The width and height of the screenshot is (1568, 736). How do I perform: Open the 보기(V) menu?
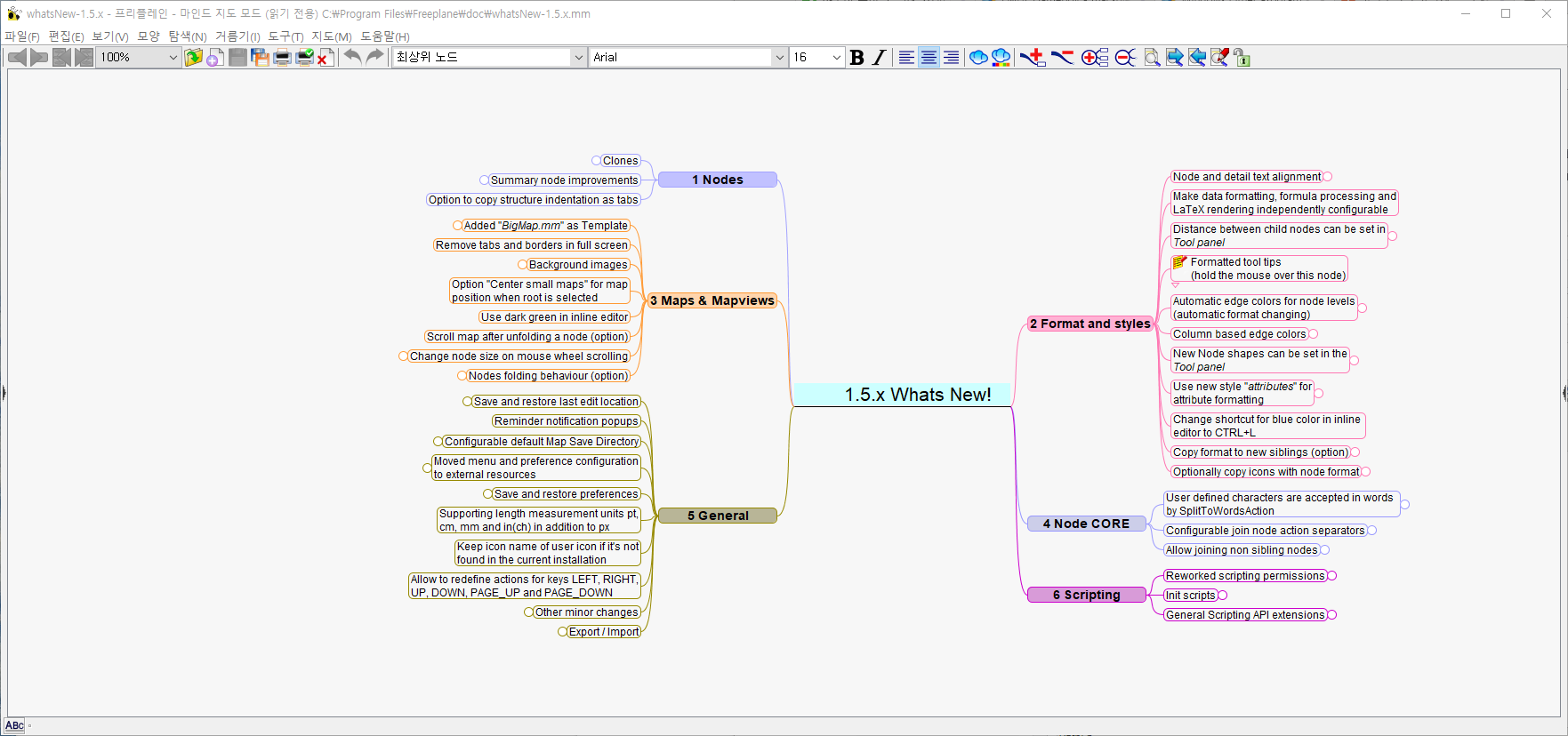[x=110, y=36]
